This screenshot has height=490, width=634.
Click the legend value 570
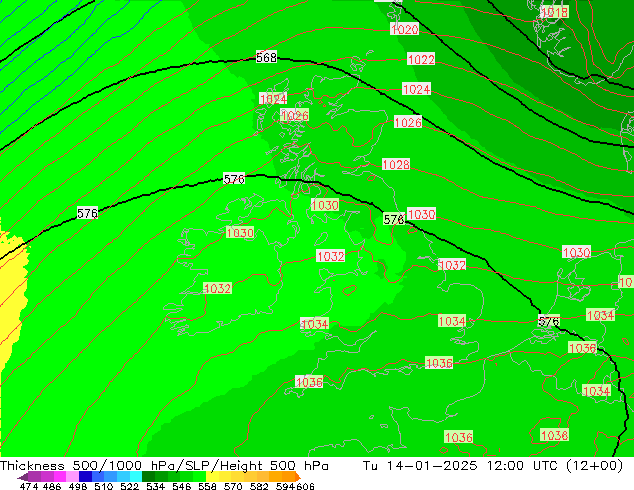233,486
